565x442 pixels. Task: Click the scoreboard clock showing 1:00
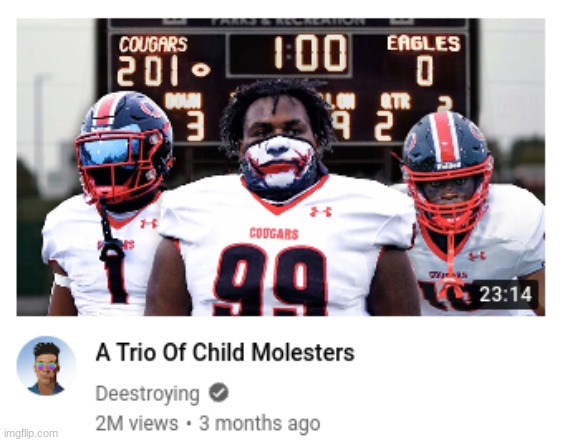pyautogui.click(x=309, y=54)
